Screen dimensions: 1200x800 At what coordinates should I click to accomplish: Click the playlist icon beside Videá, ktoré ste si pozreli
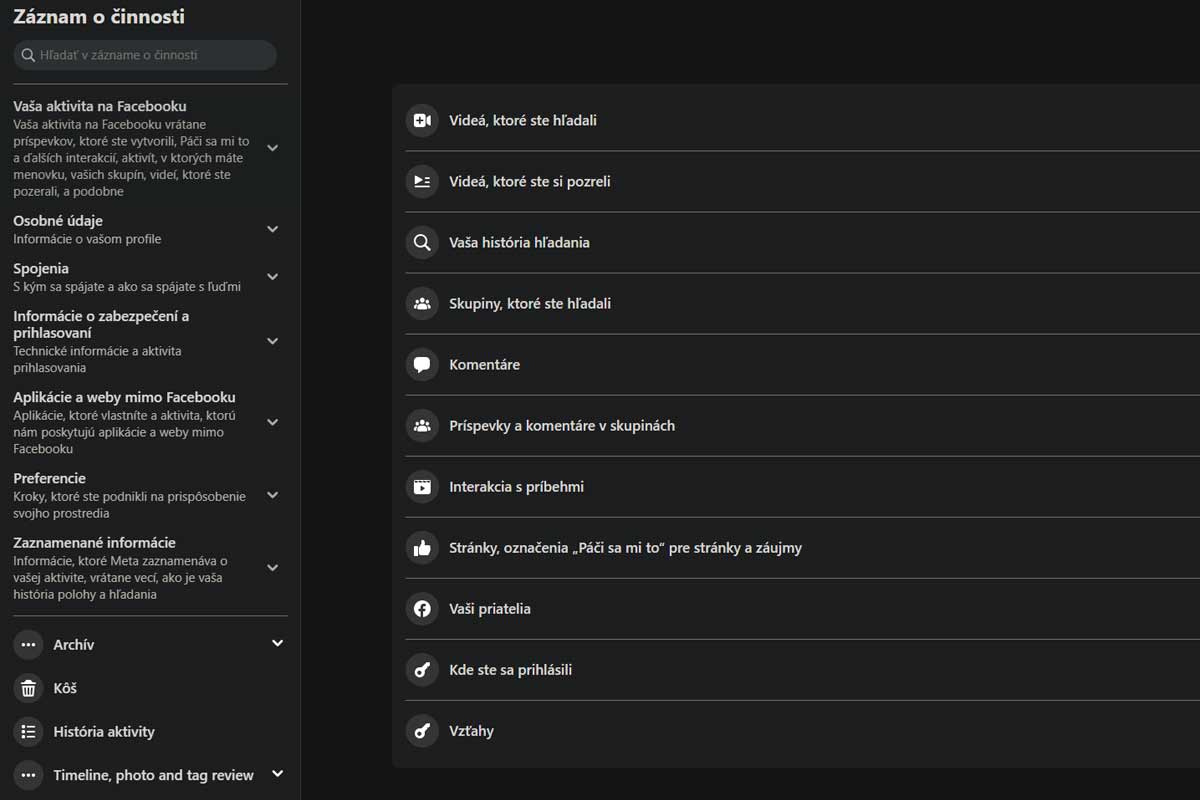(422, 181)
